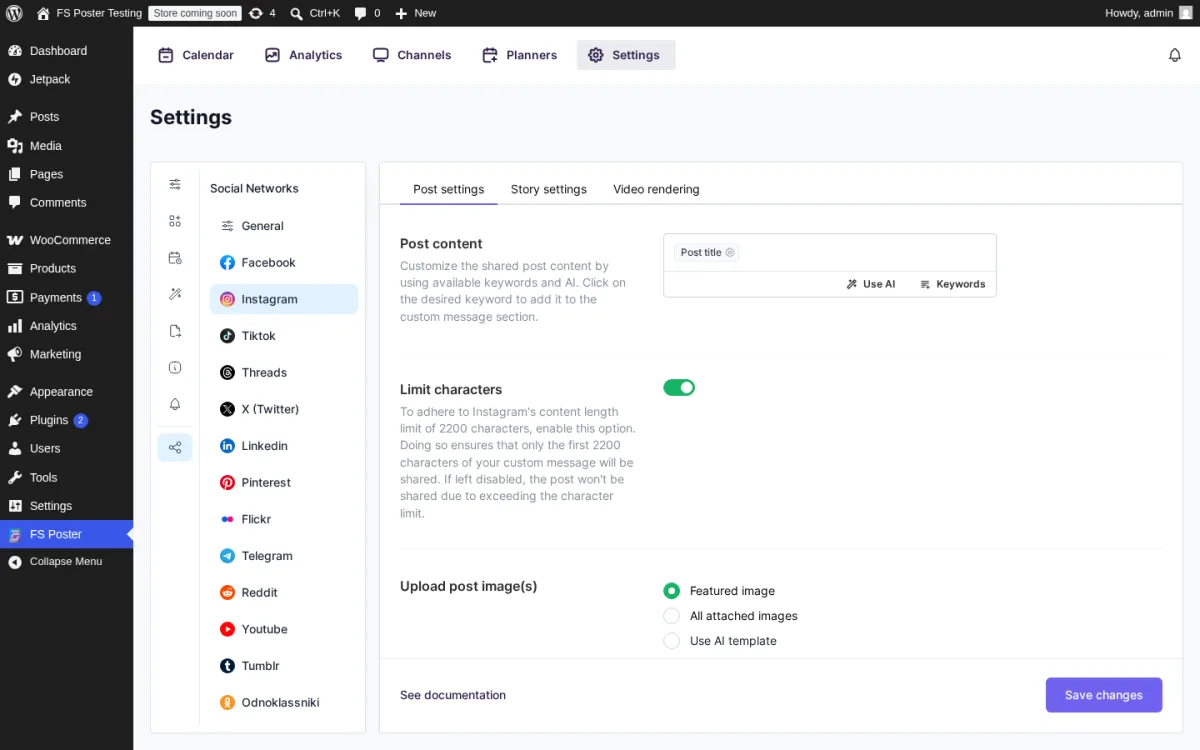This screenshot has width=1200, height=750.
Task: Click the magic wand icon in settings sidebar
Action: (x=175, y=294)
